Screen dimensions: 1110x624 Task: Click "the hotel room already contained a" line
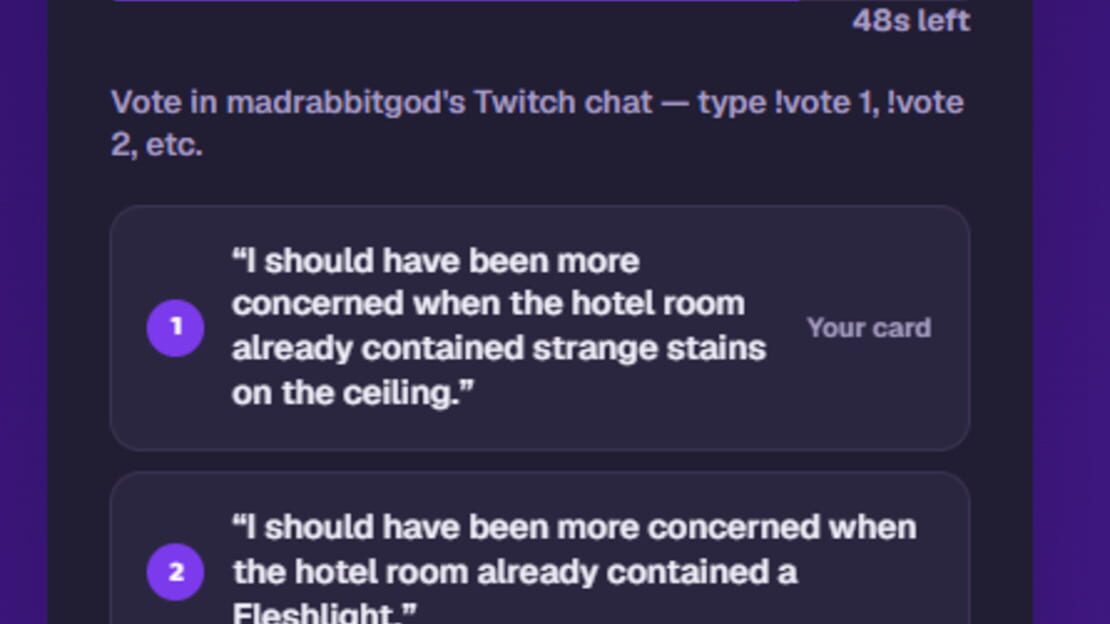coord(515,572)
